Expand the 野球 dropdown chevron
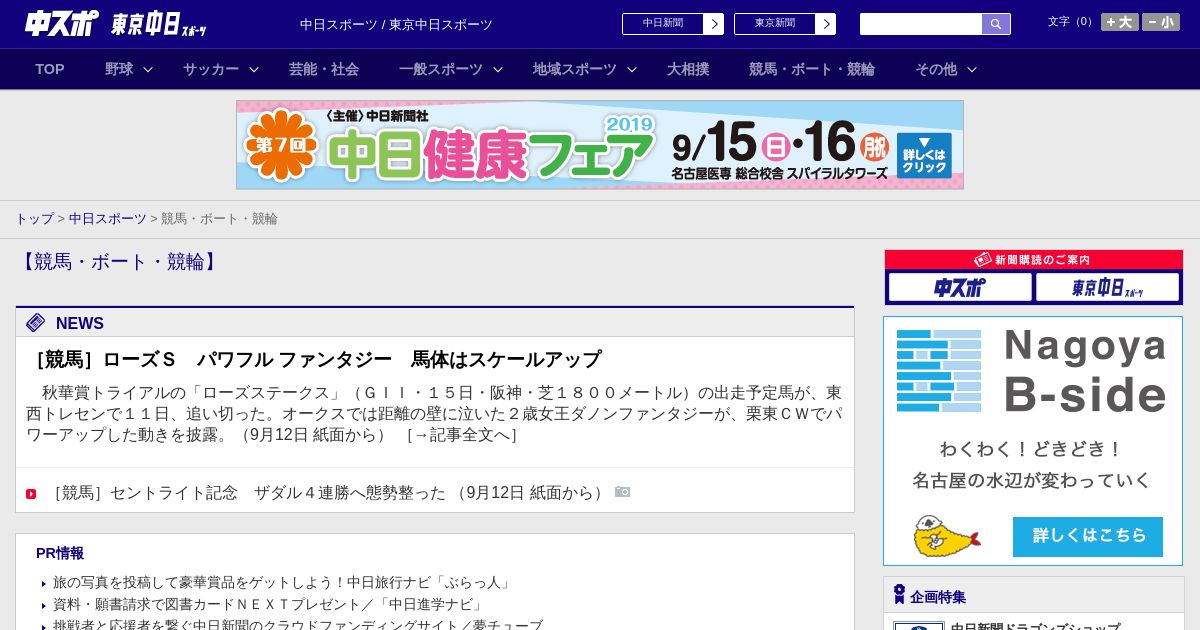This screenshot has width=1200, height=630. tap(148, 70)
